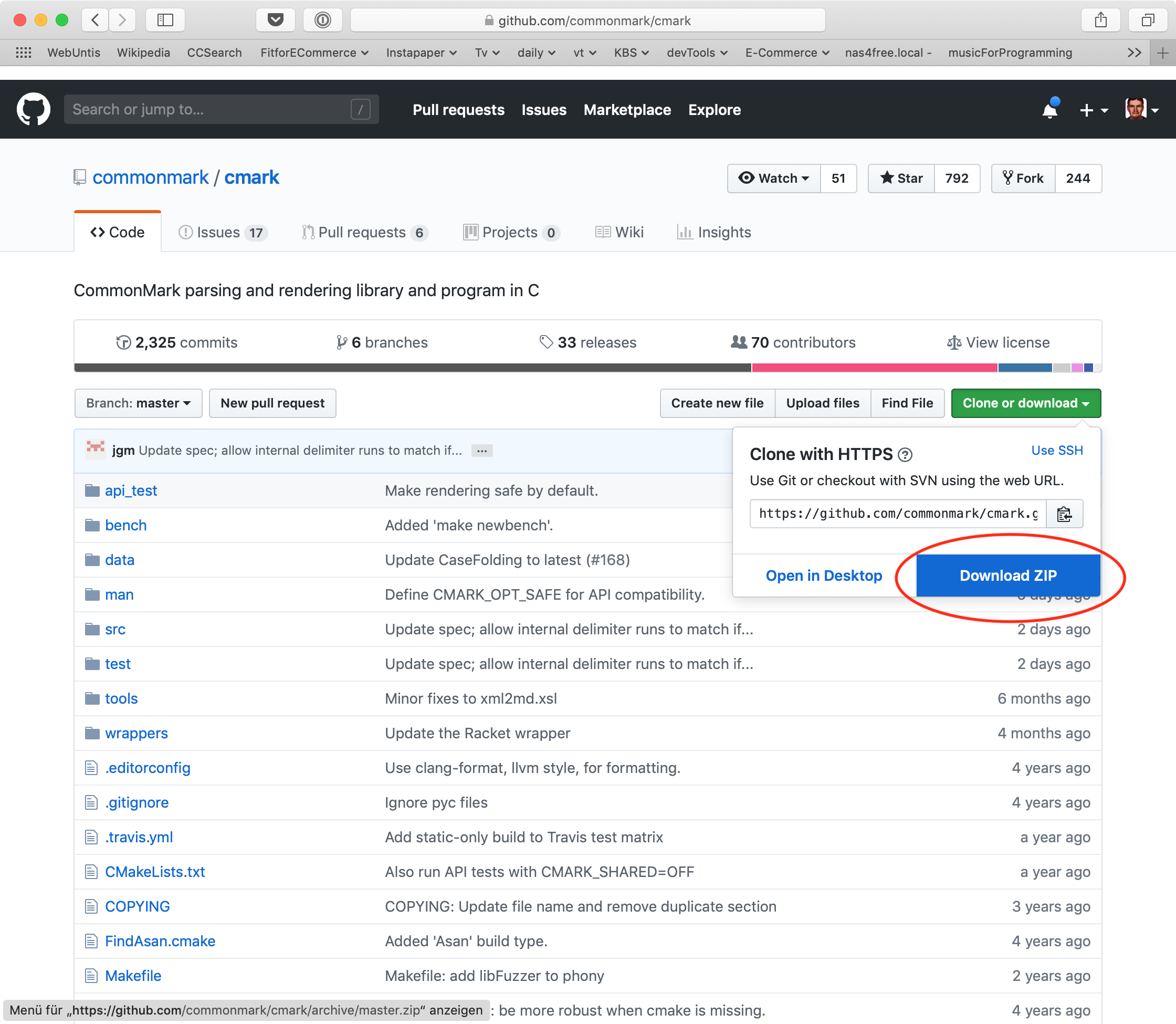Open the Branch: master selector

[x=138, y=403]
